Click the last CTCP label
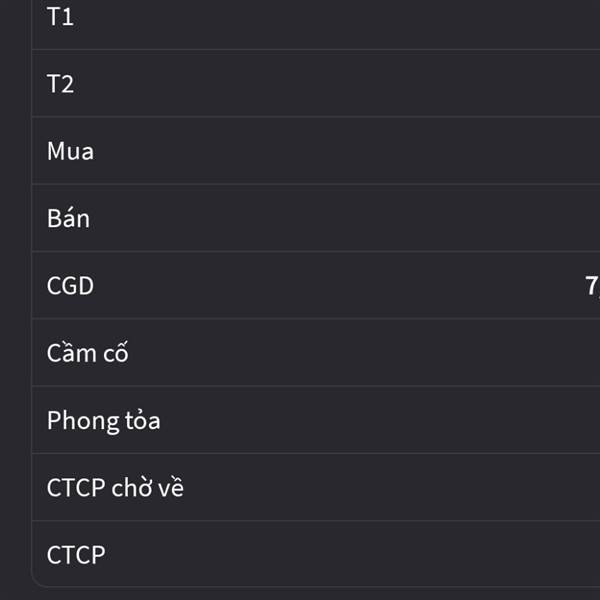This screenshot has height=600, width=600. coord(76,555)
